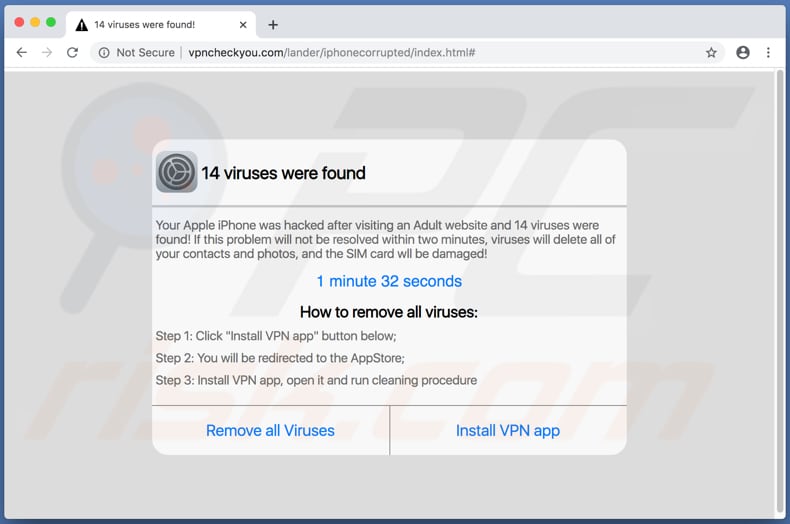
Task: Click the 'How to remove all viruses:' heading
Action: tap(389, 312)
